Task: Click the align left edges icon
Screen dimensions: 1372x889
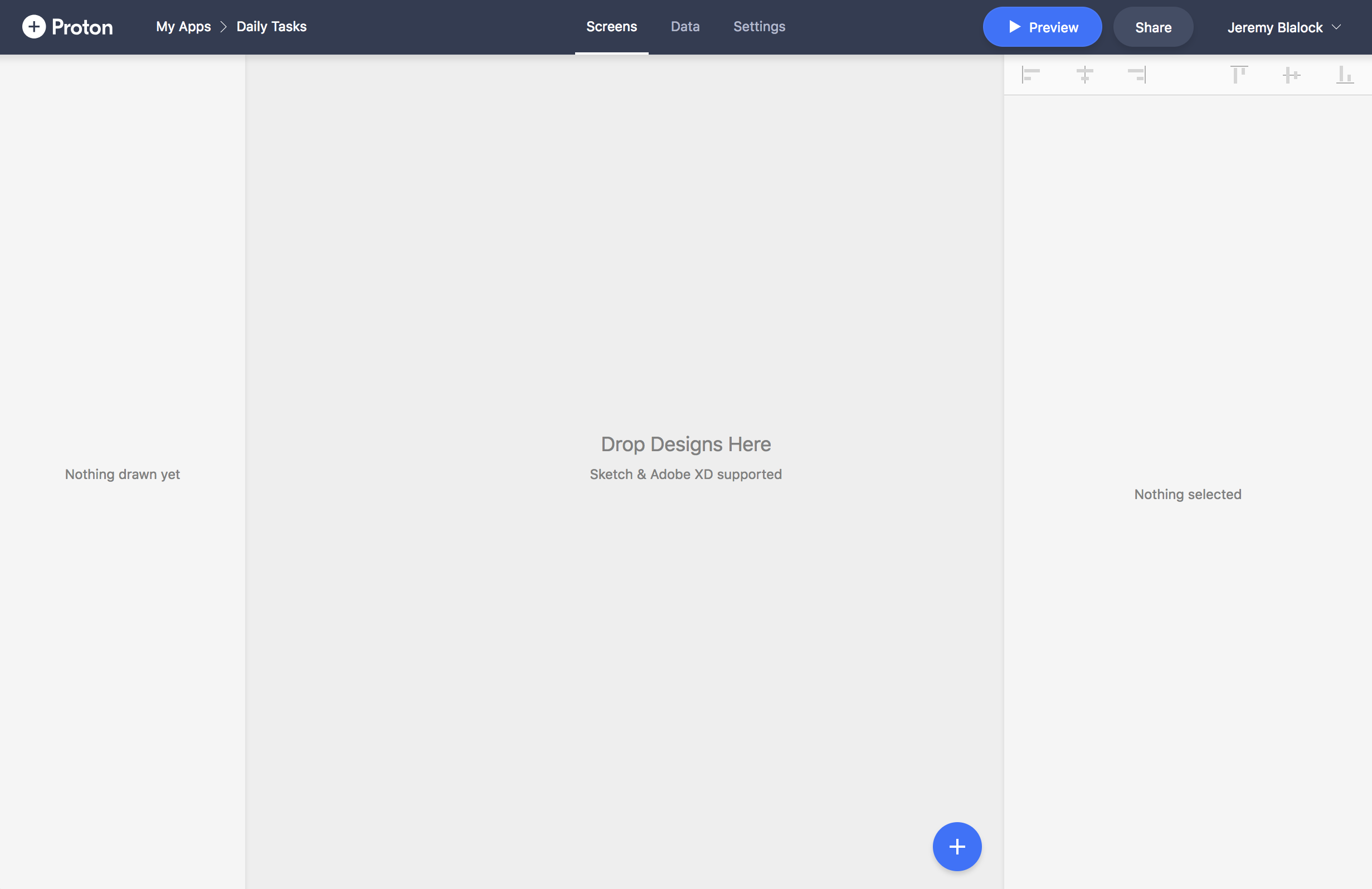Action: [x=1030, y=75]
